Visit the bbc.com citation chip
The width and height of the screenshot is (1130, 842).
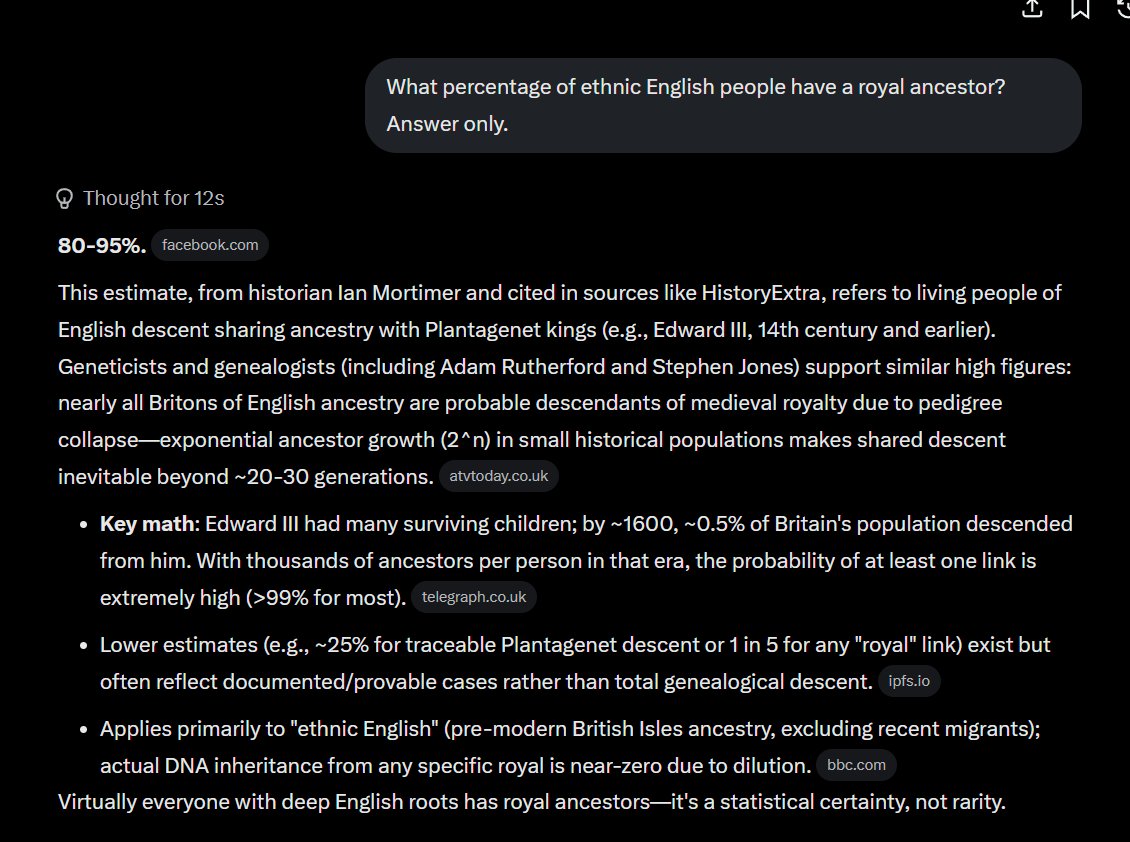tap(856, 766)
